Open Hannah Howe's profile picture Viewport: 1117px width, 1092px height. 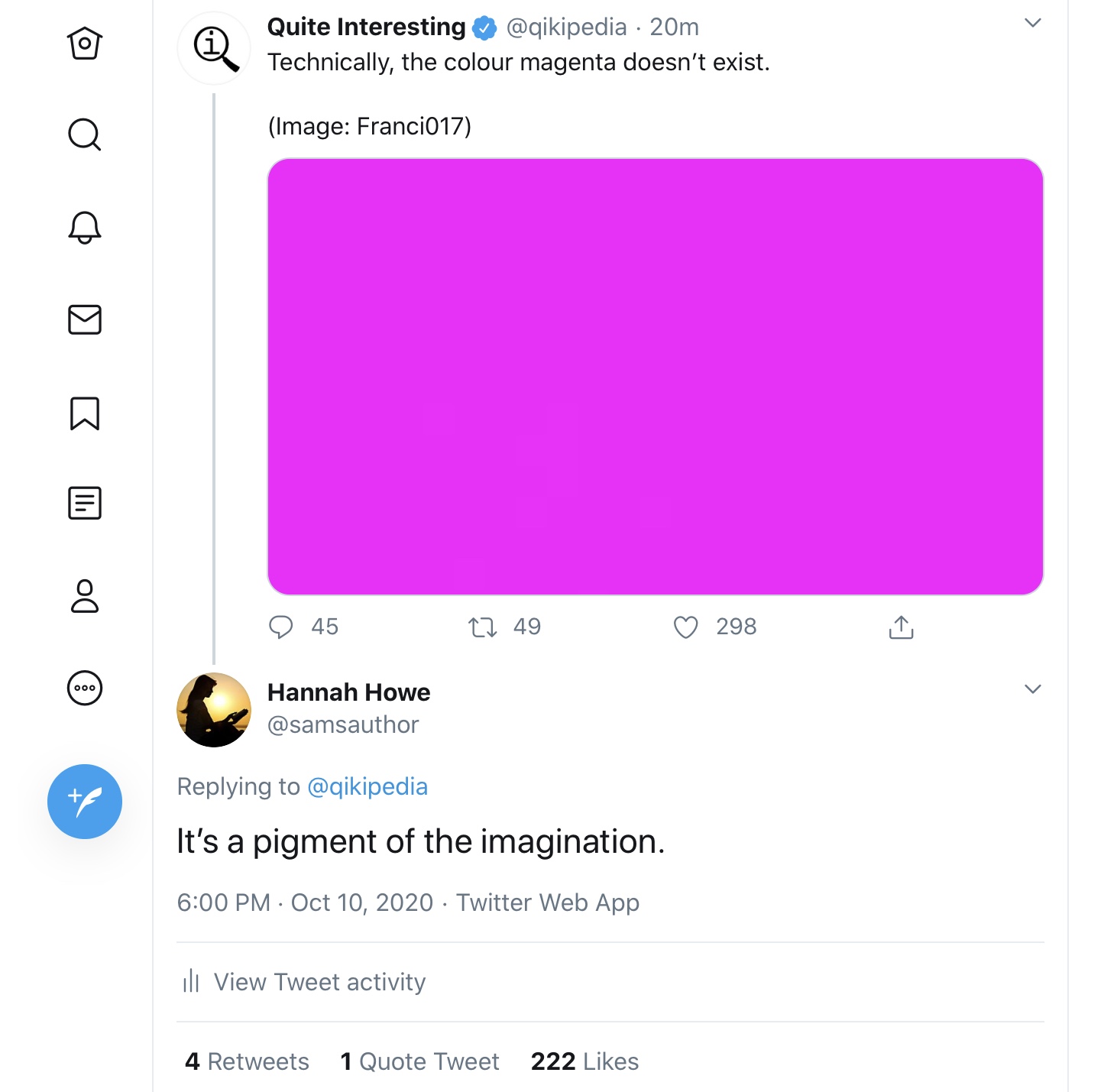[214, 710]
